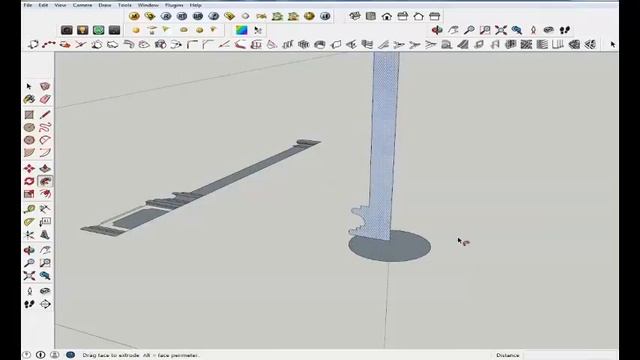Activate the Paint Bucket tool

[x=29, y=99]
